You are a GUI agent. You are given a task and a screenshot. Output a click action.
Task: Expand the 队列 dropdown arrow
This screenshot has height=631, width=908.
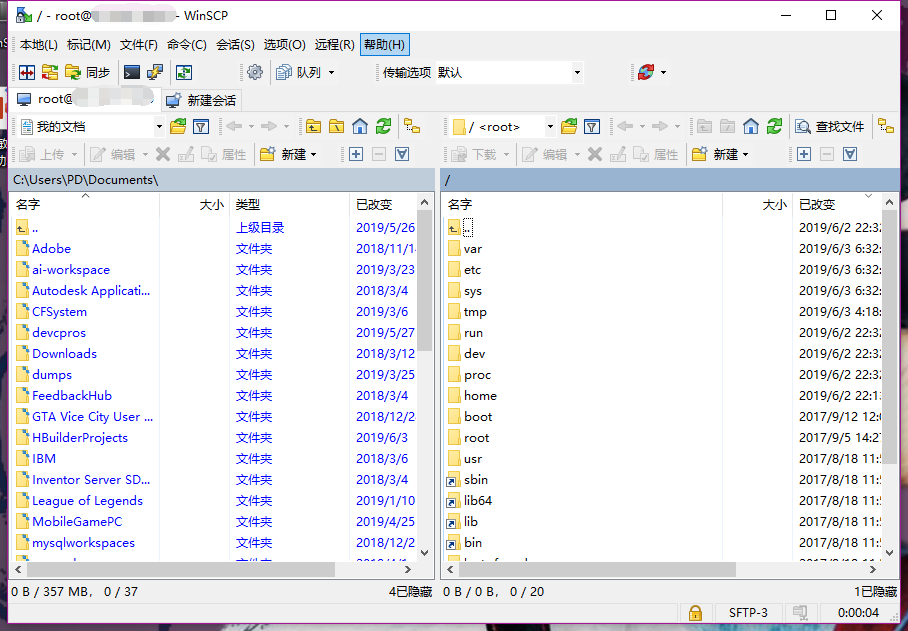[332, 72]
